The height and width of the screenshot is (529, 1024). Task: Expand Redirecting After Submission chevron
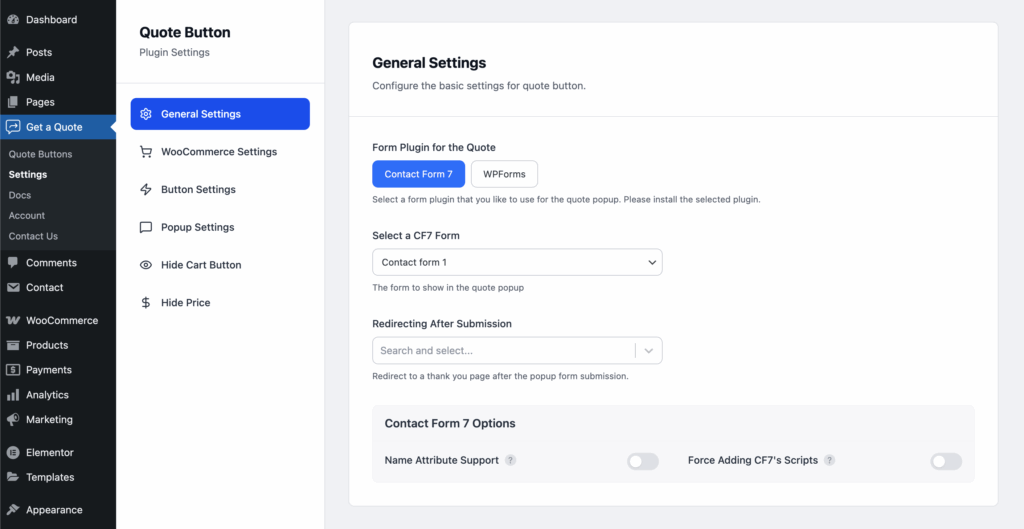[649, 351]
